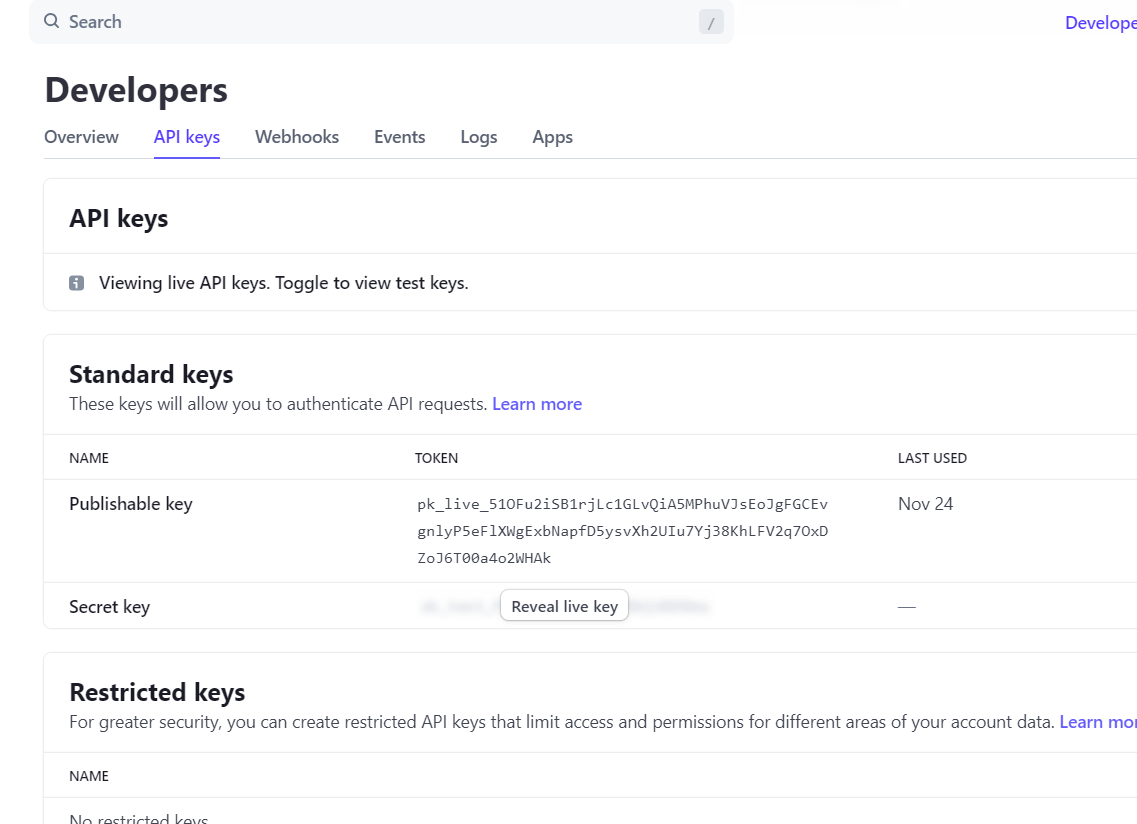Click the publishable key token to copy it
Screen dimensions: 1137x824
click(x=622, y=531)
